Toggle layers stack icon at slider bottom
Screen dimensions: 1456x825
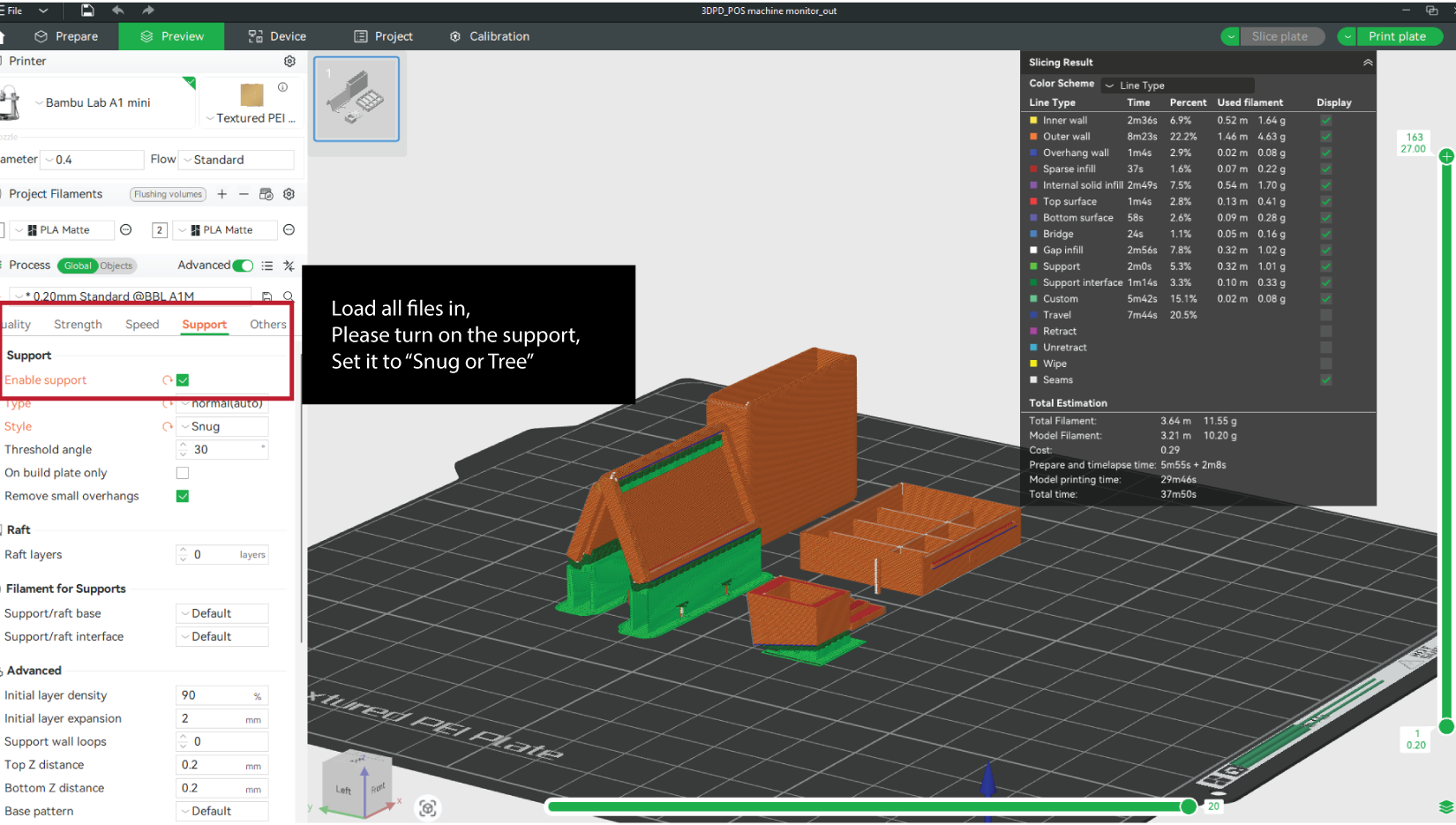(1446, 806)
